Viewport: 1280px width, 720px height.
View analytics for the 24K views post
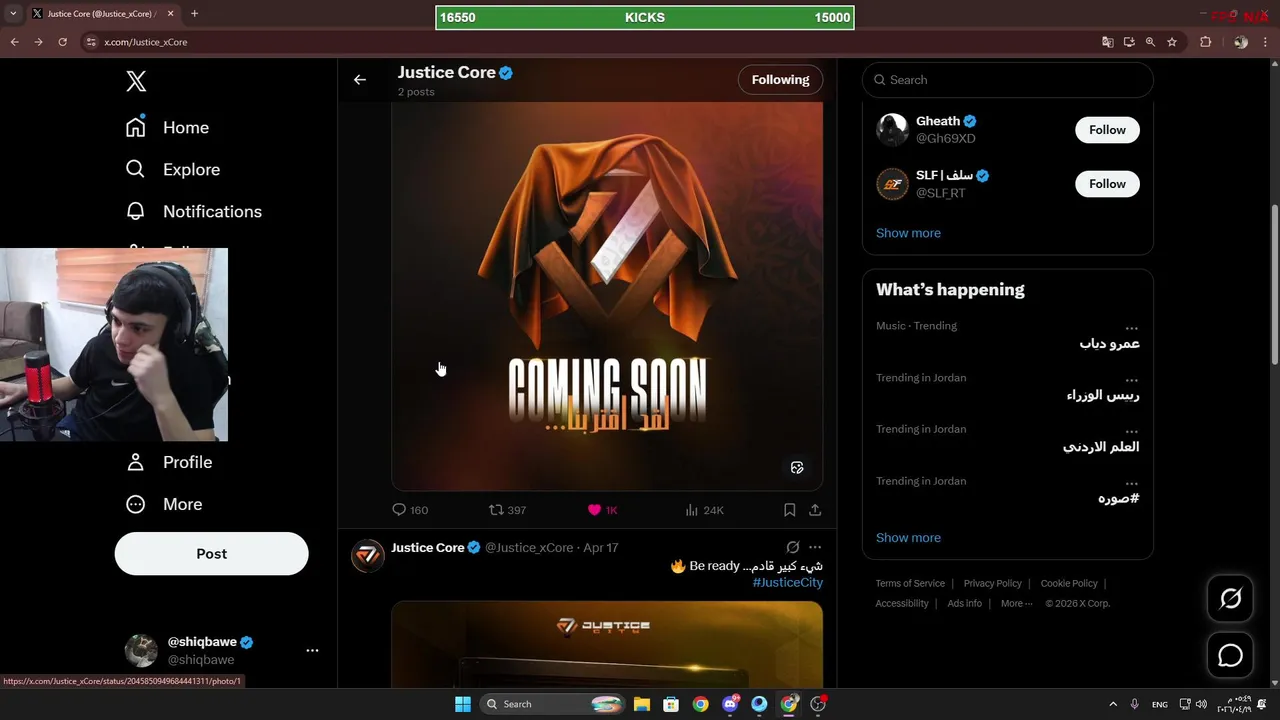tap(704, 510)
